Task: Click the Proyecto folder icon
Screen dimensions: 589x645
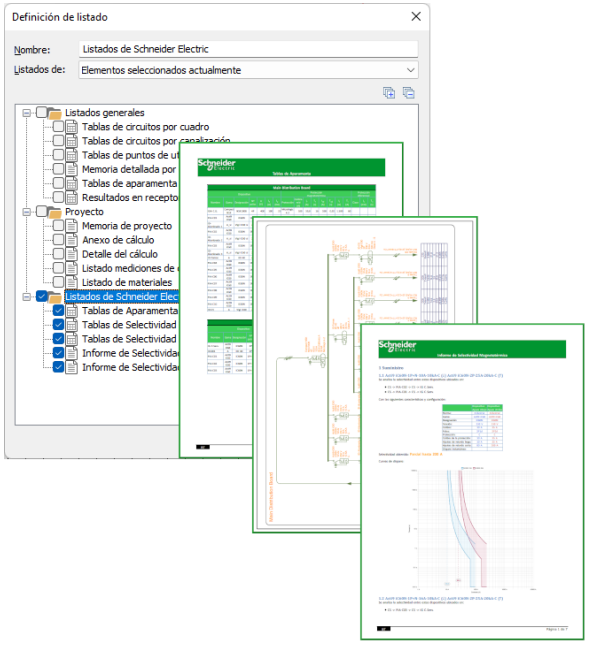Action: pyautogui.click(x=54, y=212)
